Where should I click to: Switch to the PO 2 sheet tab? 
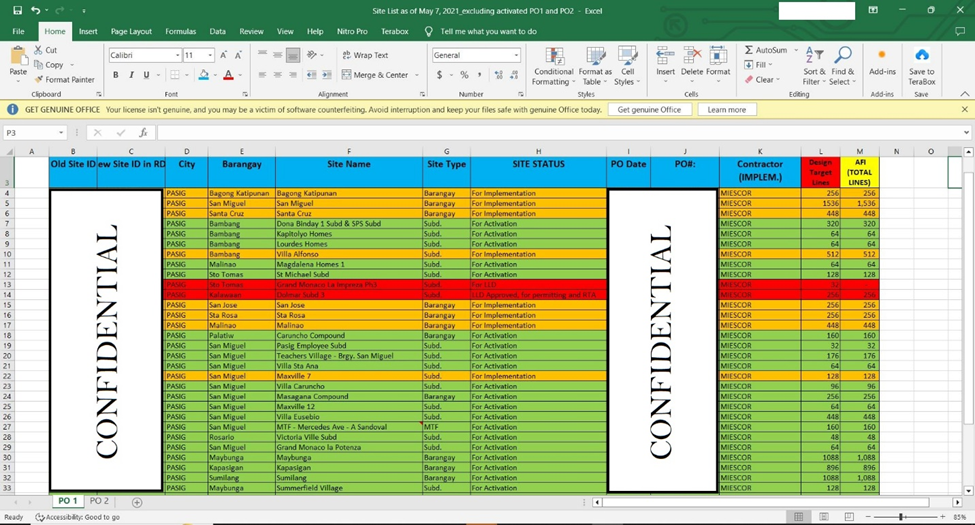tap(99, 501)
